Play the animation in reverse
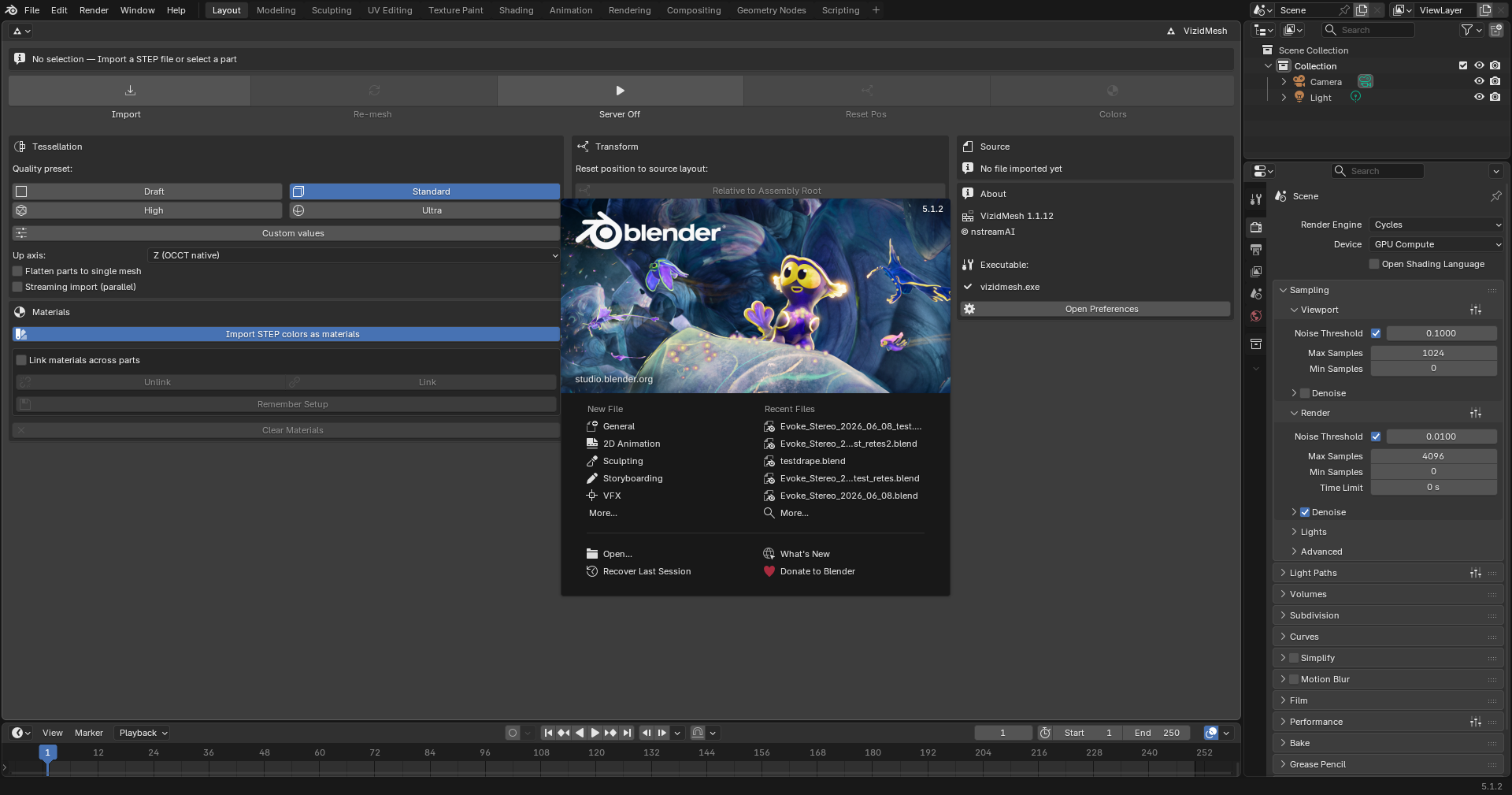This screenshot has width=1512, height=795. coord(580,733)
